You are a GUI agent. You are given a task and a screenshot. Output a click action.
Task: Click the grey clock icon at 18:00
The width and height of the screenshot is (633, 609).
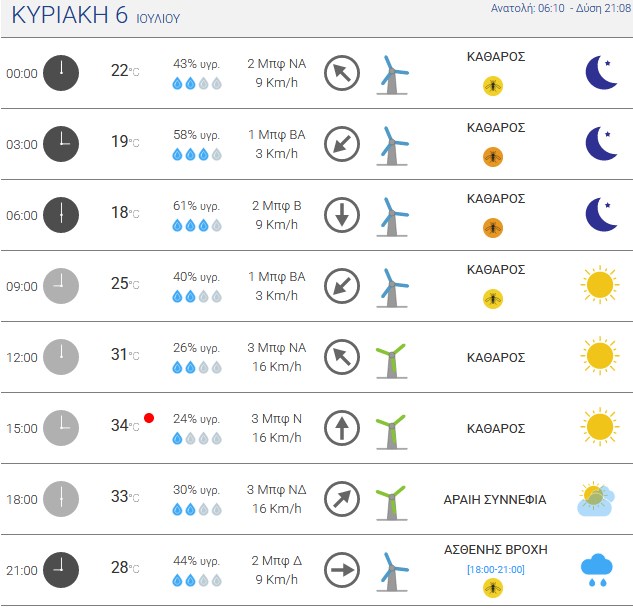61,499
